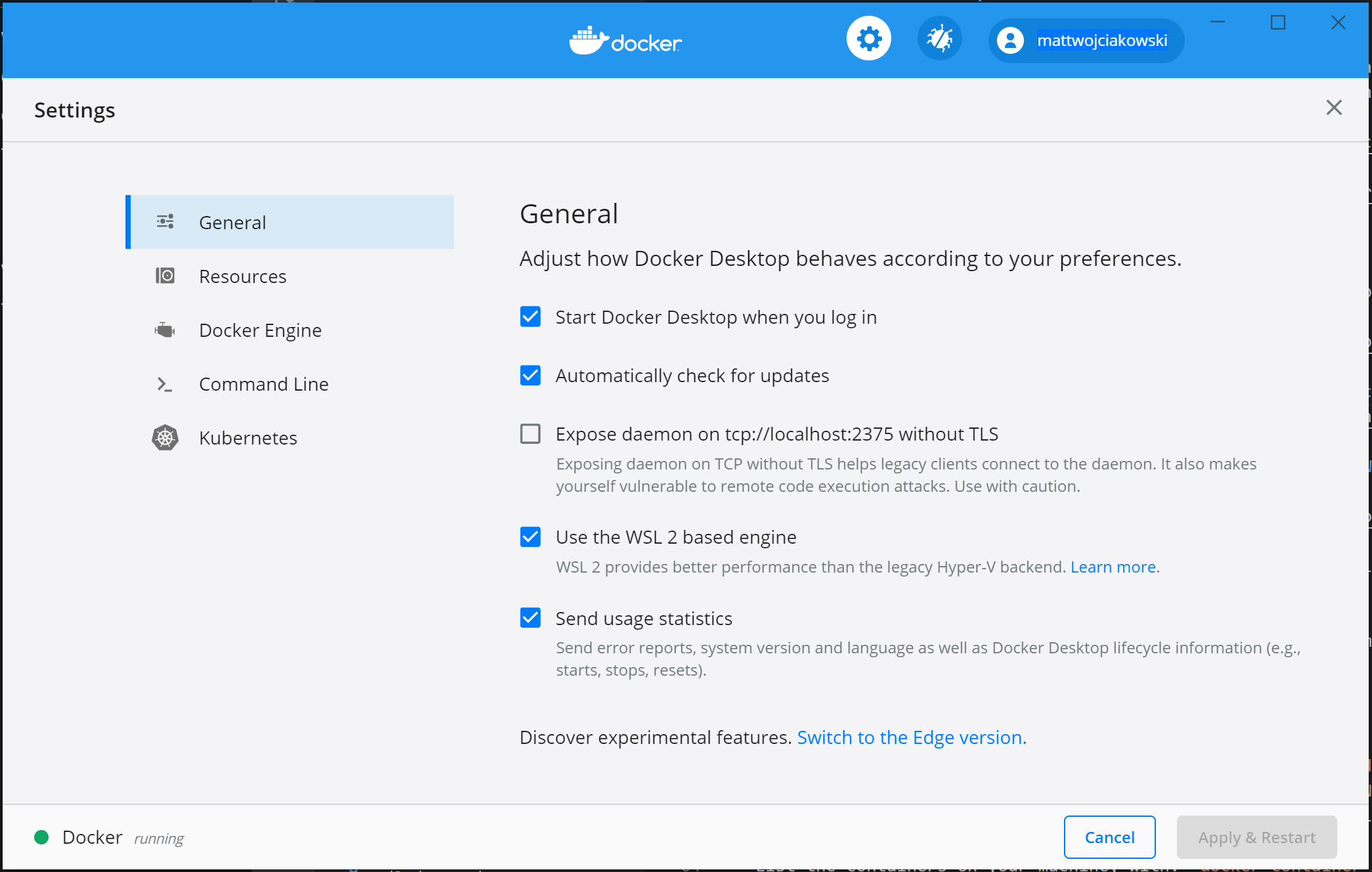This screenshot has width=1372, height=872.
Task: Click the bug/feedback icon in toolbar
Action: [938, 40]
